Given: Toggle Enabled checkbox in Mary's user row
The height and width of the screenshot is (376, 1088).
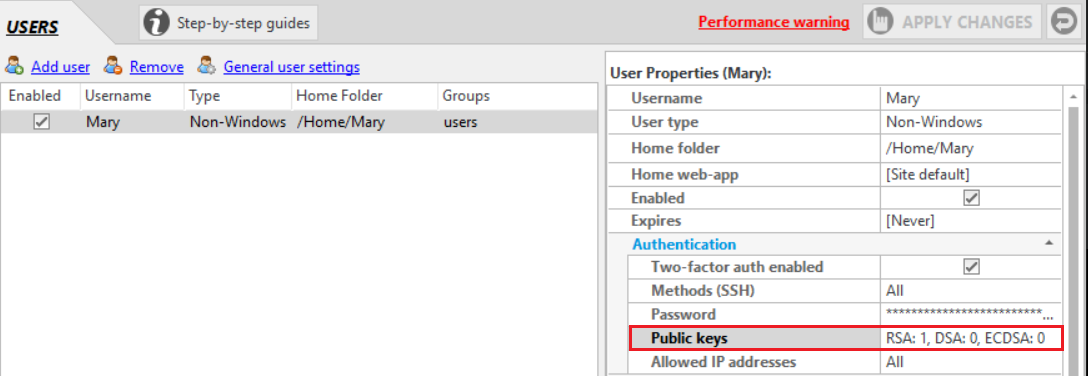Looking at the screenshot, I should click(x=41, y=122).
